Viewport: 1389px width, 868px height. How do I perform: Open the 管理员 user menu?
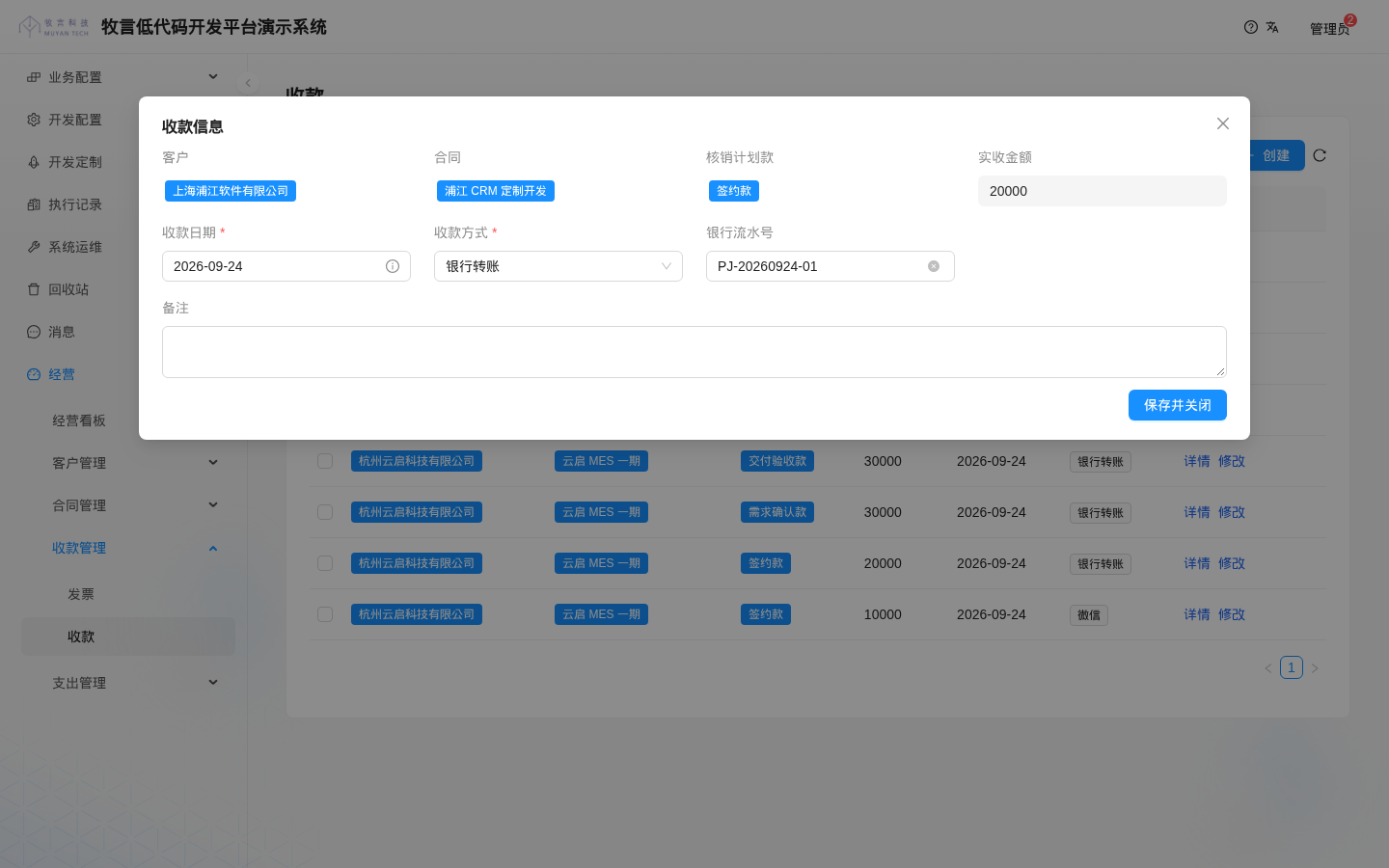(1329, 28)
